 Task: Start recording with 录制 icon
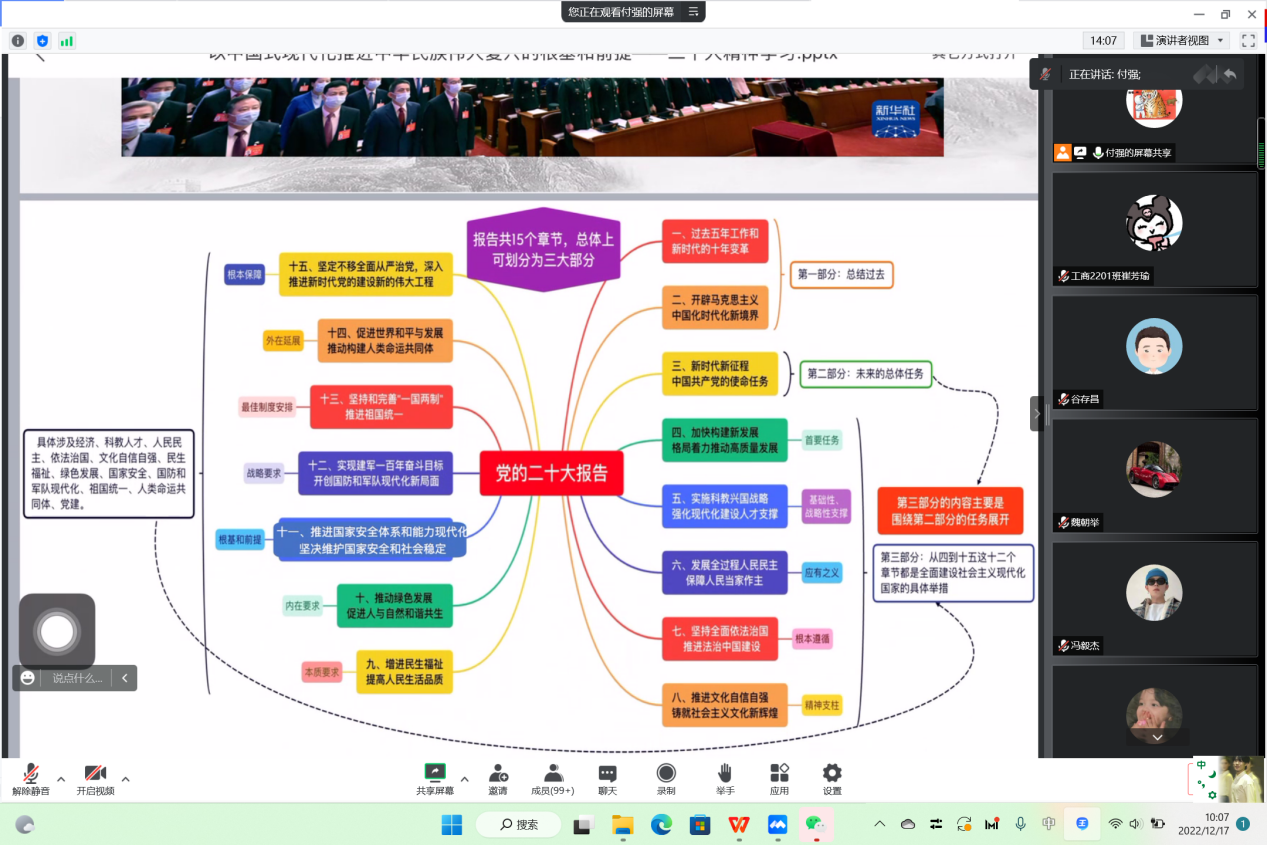coord(666,779)
